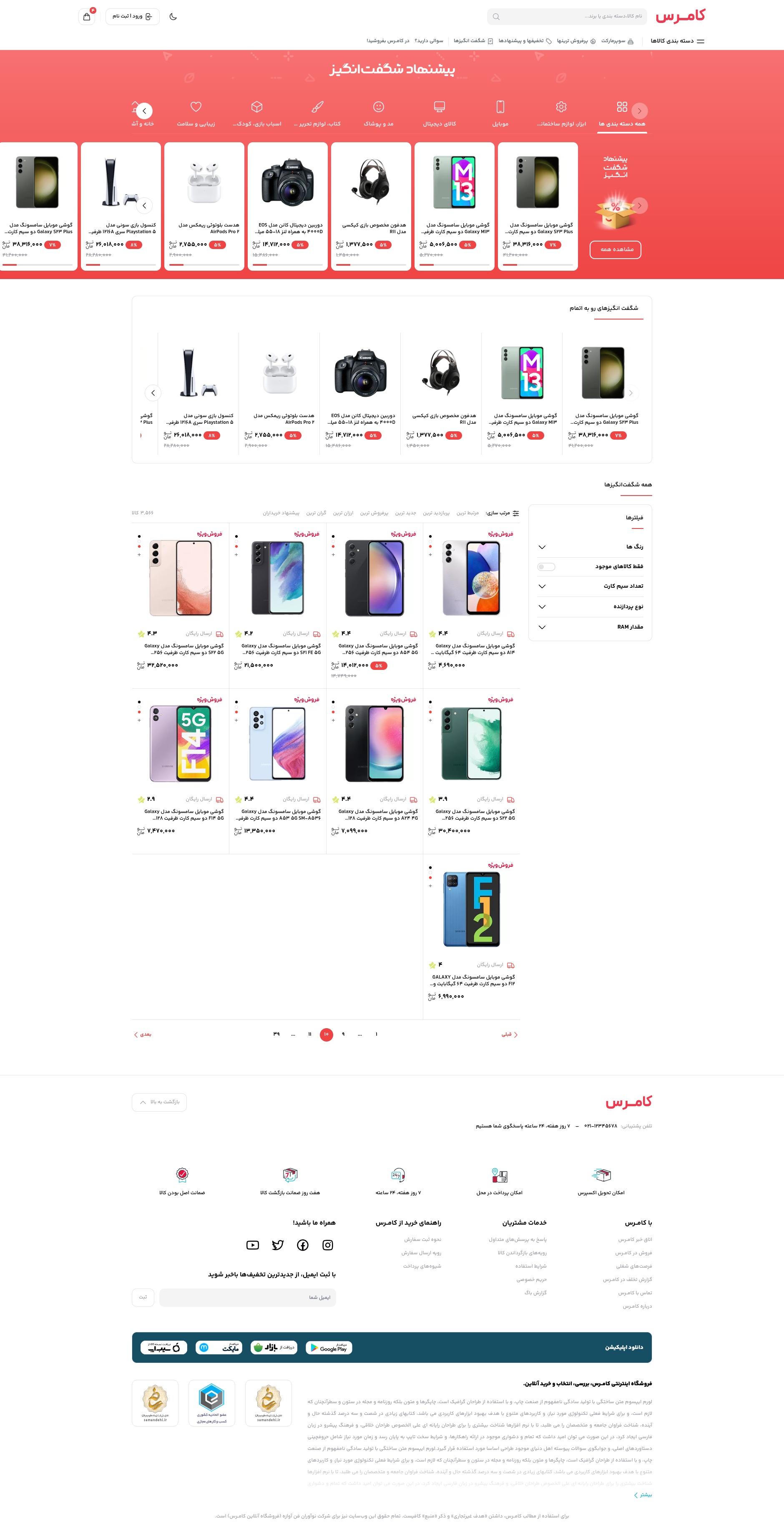The width and height of the screenshot is (784, 1525).
Task: Click the search magnifier icon
Action: pos(496,17)
